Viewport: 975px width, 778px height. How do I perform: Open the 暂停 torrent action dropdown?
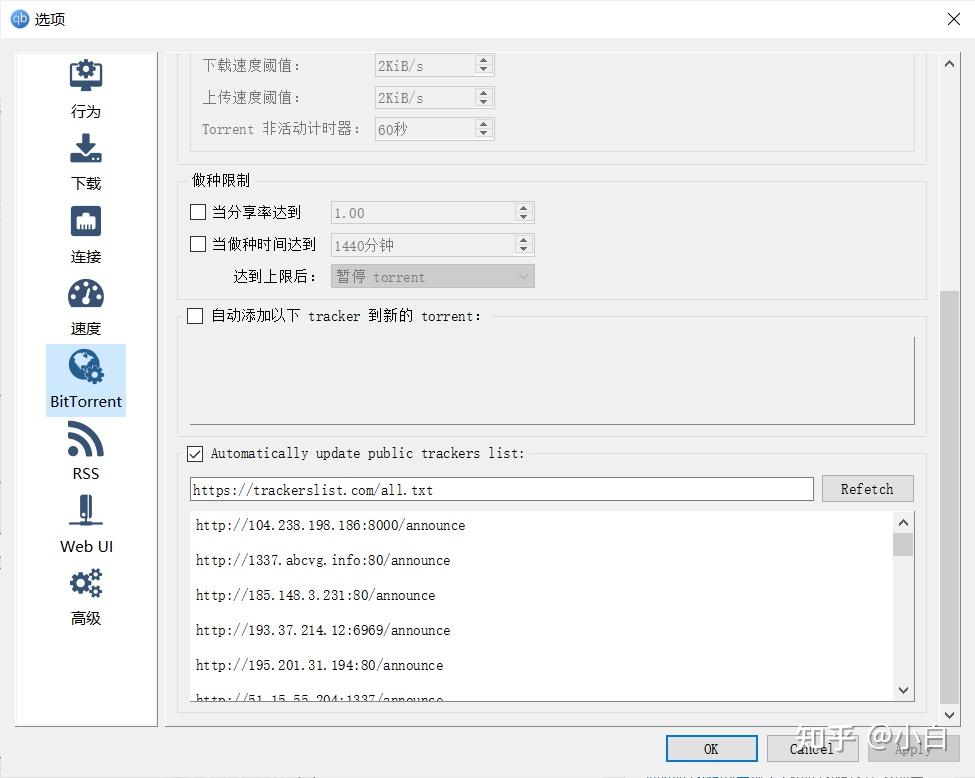pyautogui.click(x=432, y=276)
